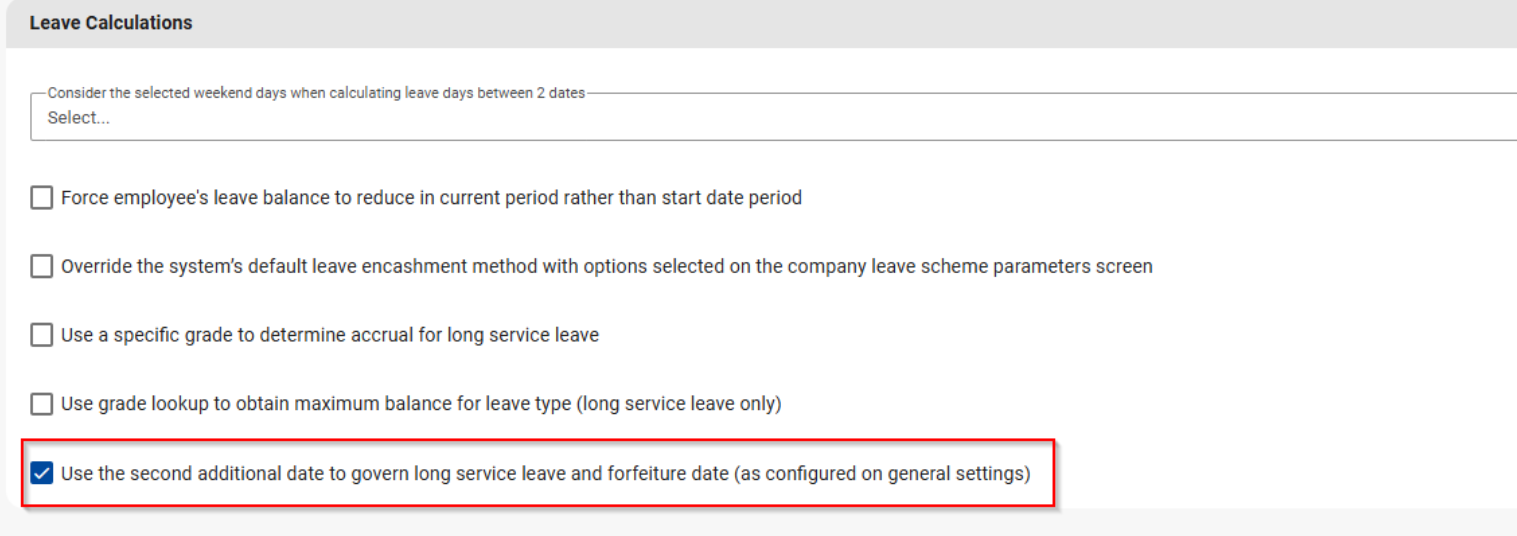This screenshot has height=536, width=1517.
Task: Click 'Use a specific grade to determine accrual' label
Action: click(x=250, y=336)
